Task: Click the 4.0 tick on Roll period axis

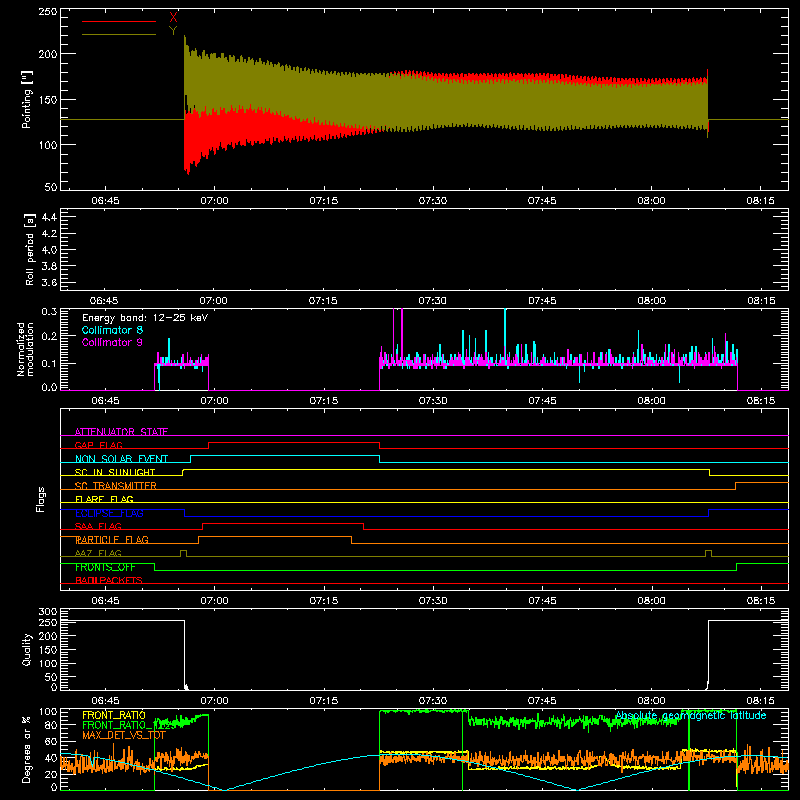Action: 49,250
